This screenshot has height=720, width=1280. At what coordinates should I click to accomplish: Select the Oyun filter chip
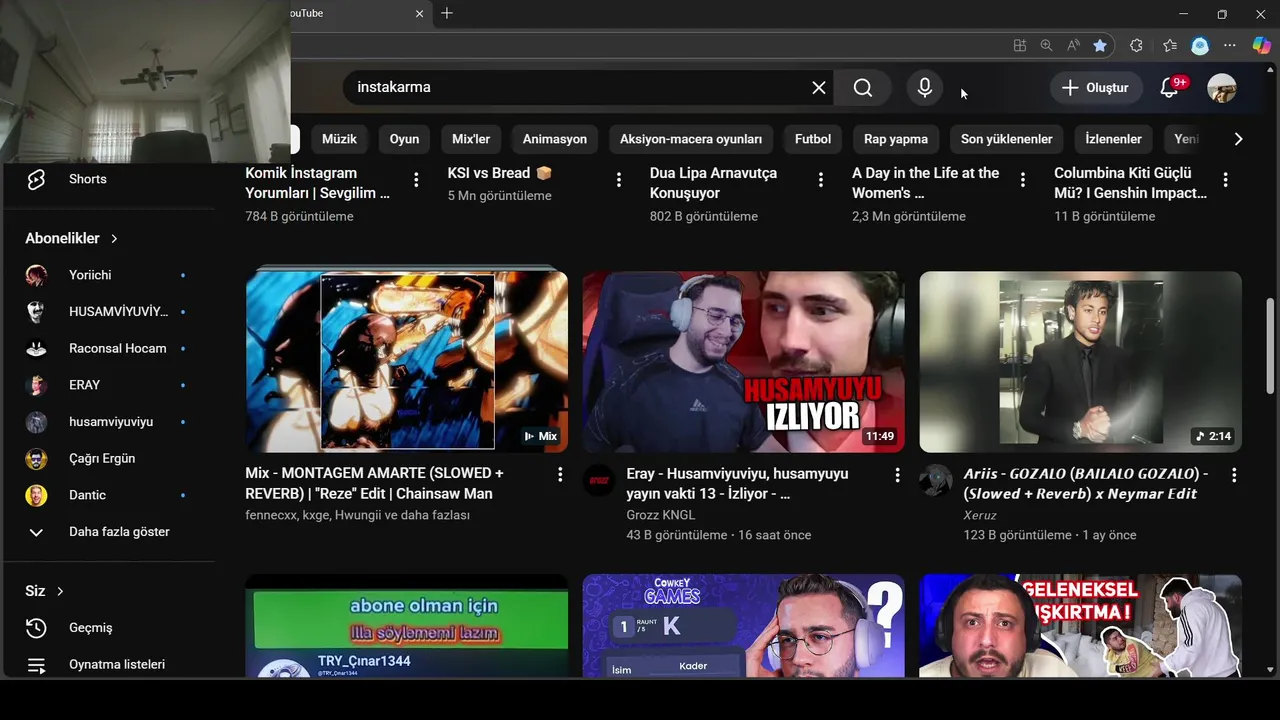pos(404,139)
